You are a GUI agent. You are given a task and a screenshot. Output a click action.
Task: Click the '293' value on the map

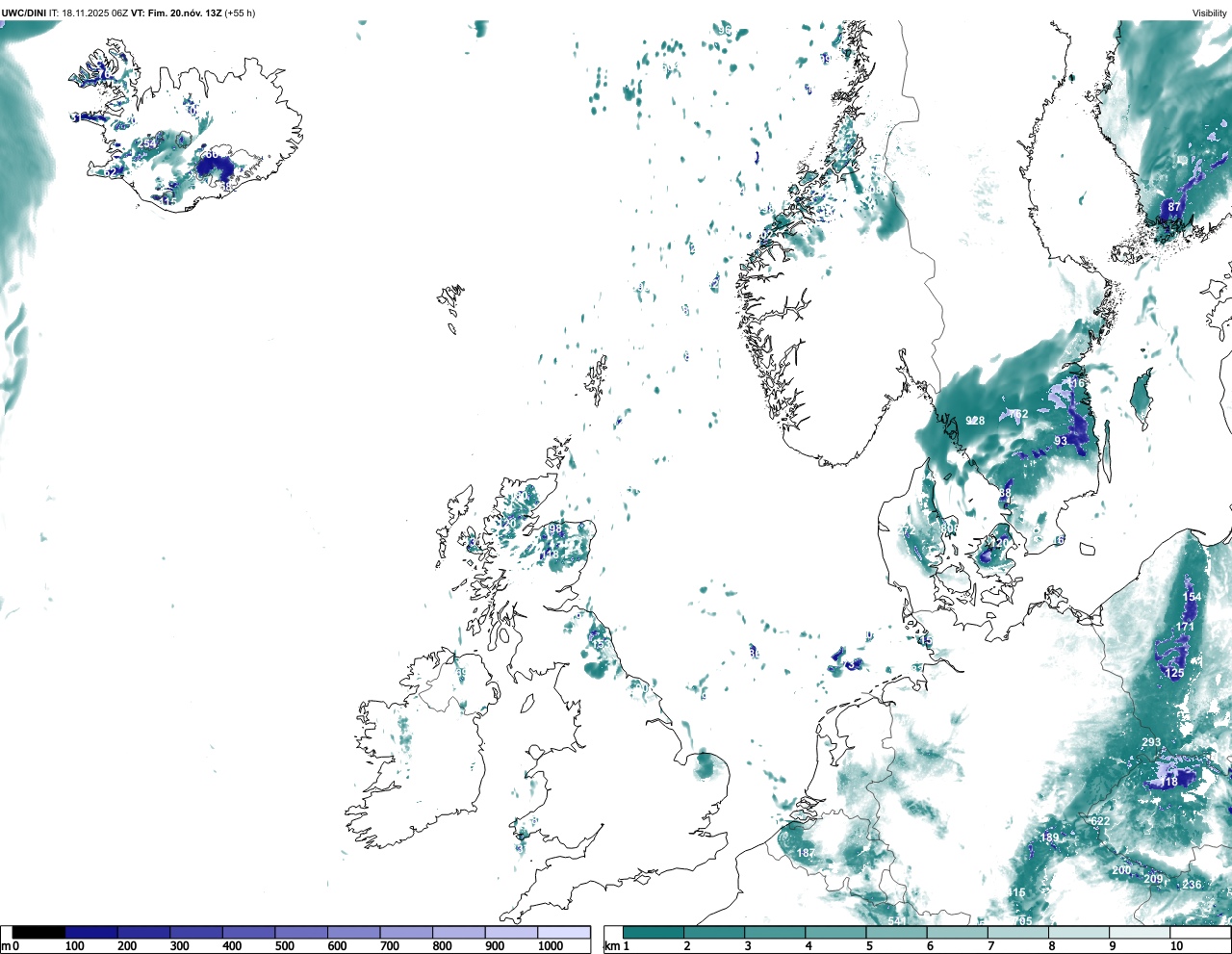click(x=1151, y=742)
